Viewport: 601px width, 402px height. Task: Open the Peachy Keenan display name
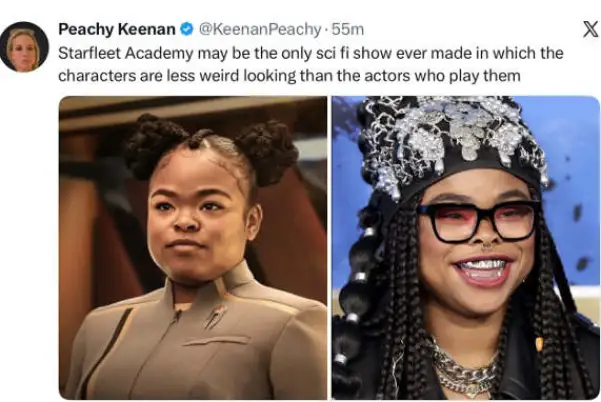(117, 29)
